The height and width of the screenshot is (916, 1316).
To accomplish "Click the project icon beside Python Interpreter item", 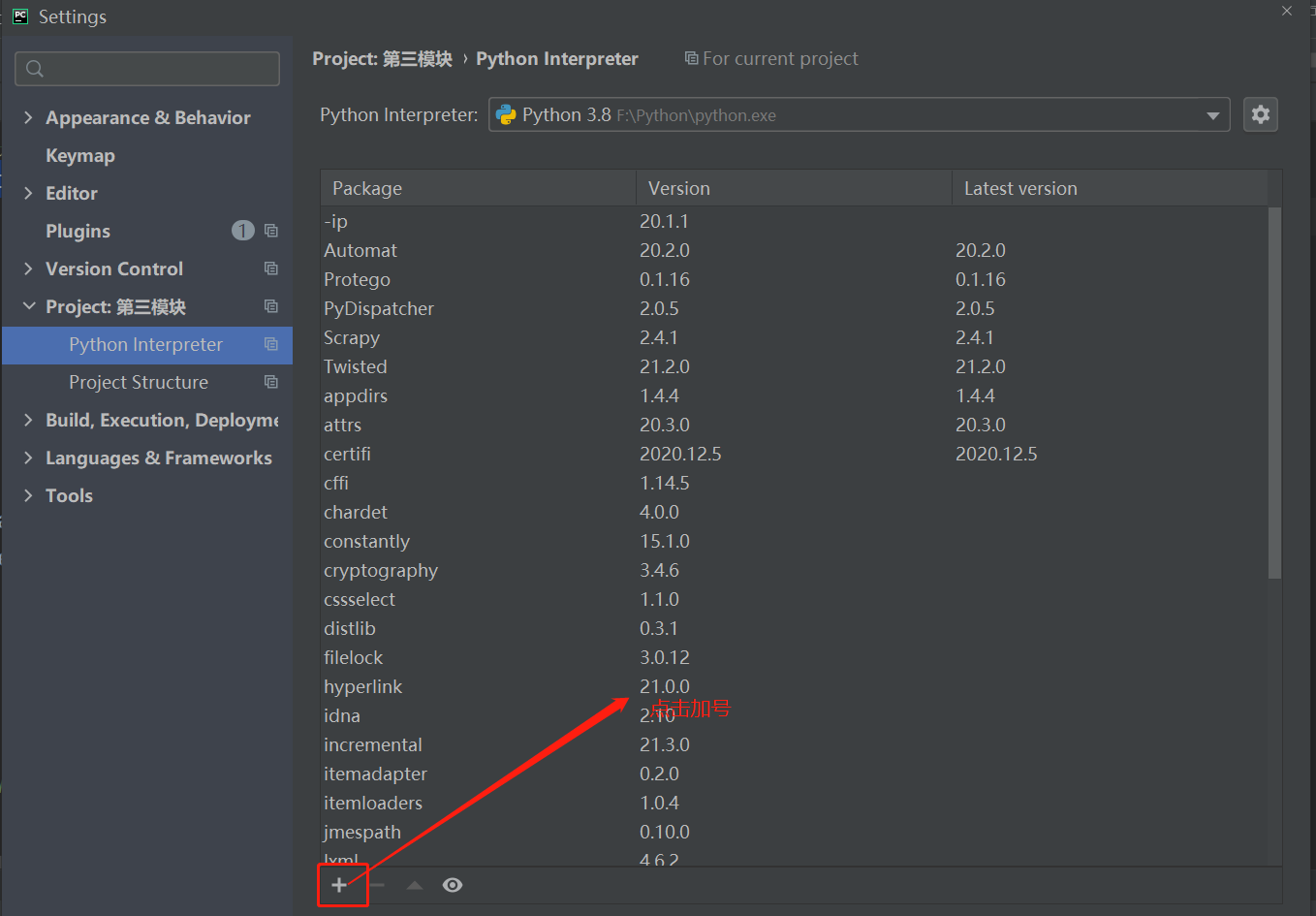I will tap(271, 344).
